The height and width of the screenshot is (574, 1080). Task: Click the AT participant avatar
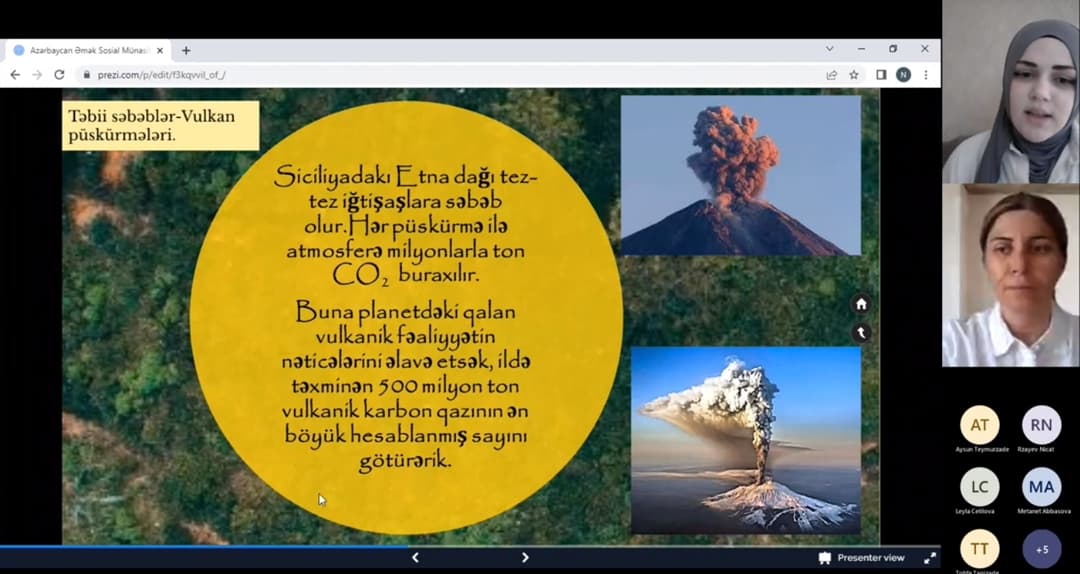point(979,424)
